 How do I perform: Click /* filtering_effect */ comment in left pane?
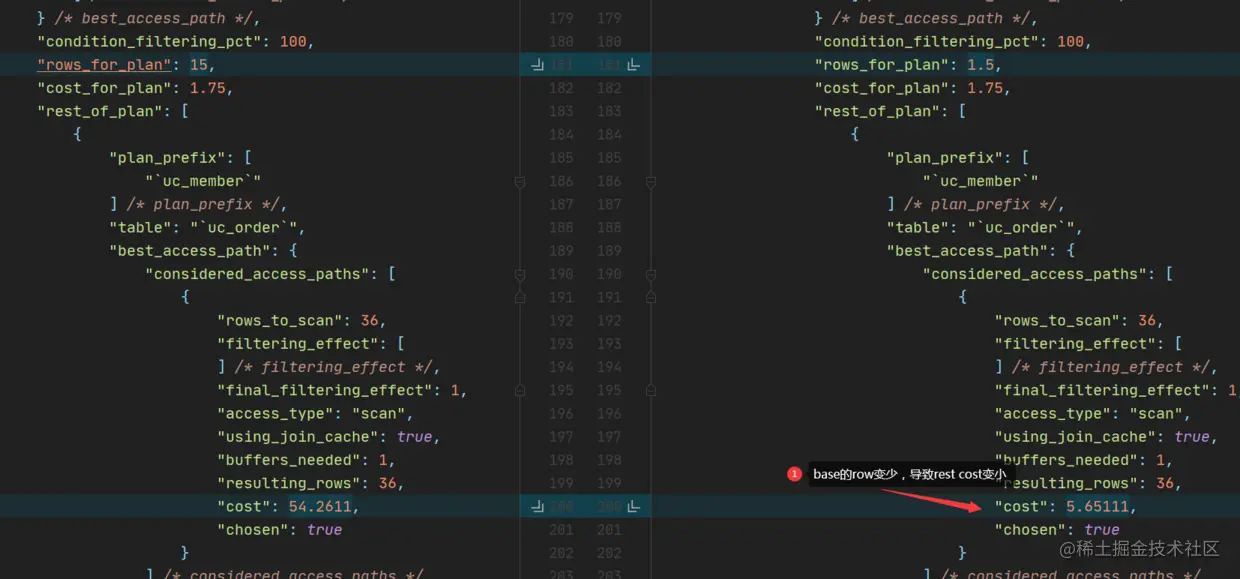[x=333, y=367]
